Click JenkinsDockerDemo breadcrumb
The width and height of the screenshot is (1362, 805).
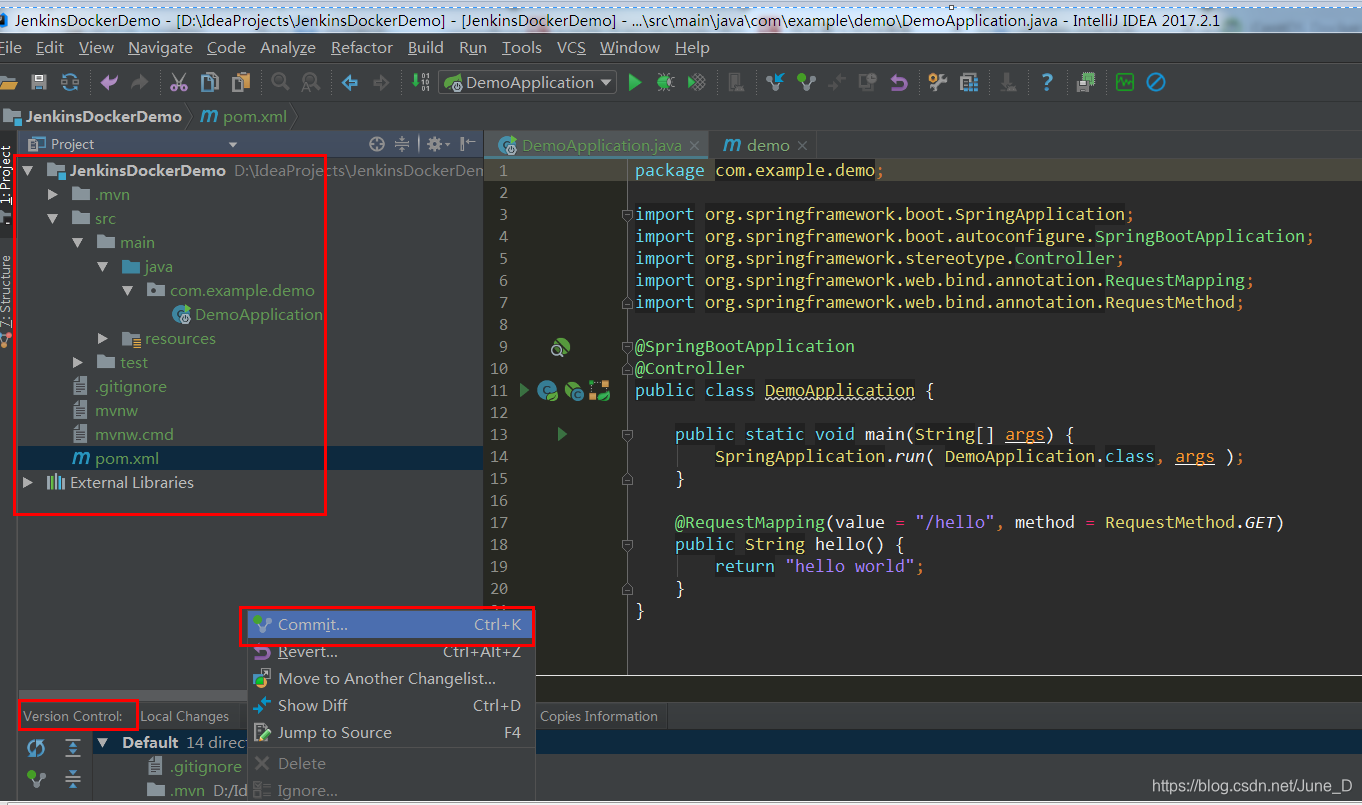93,117
